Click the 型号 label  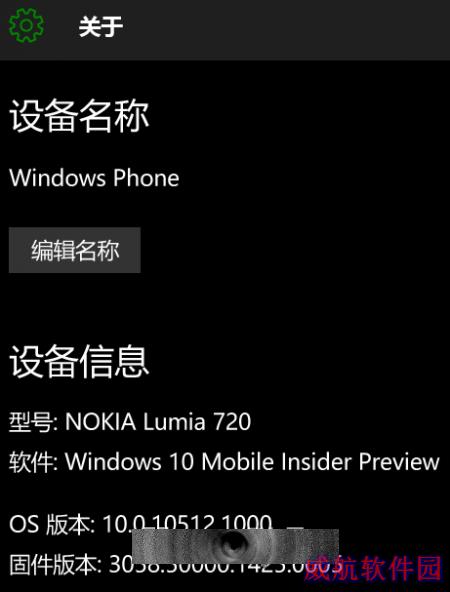coord(31,422)
